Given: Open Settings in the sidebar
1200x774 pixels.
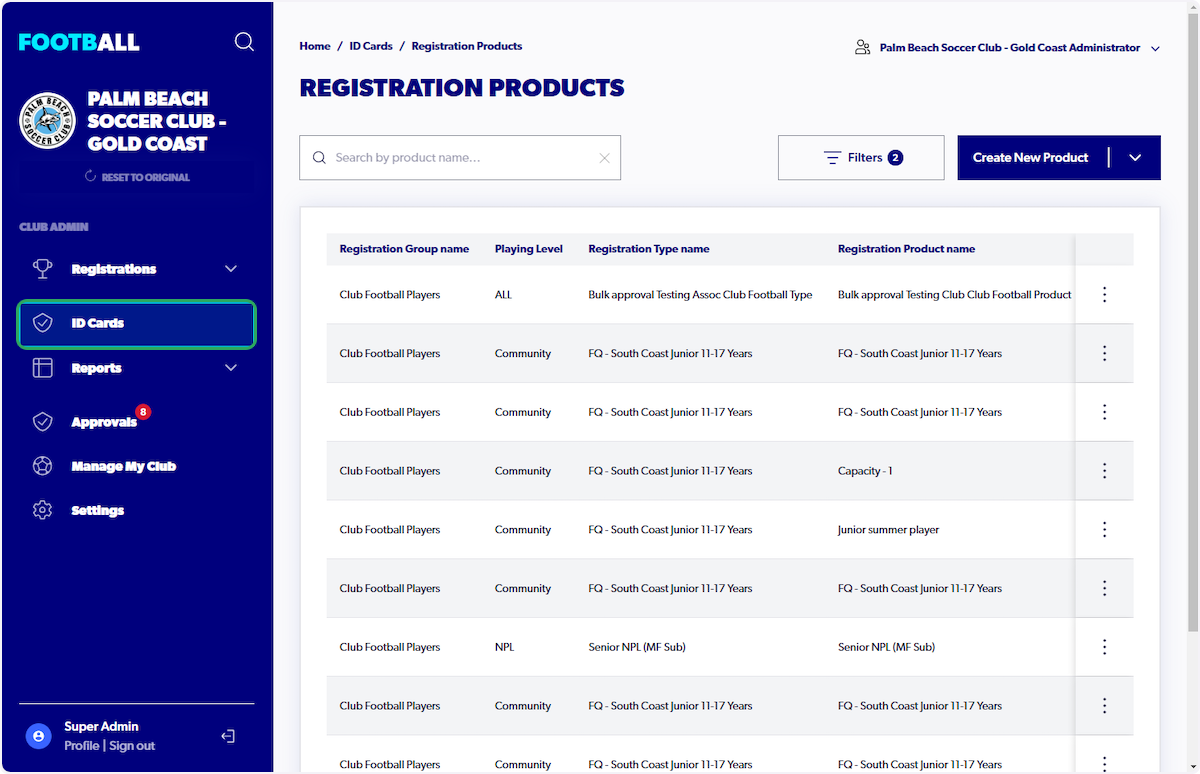Looking at the screenshot, I should click(x=98, y=510).
